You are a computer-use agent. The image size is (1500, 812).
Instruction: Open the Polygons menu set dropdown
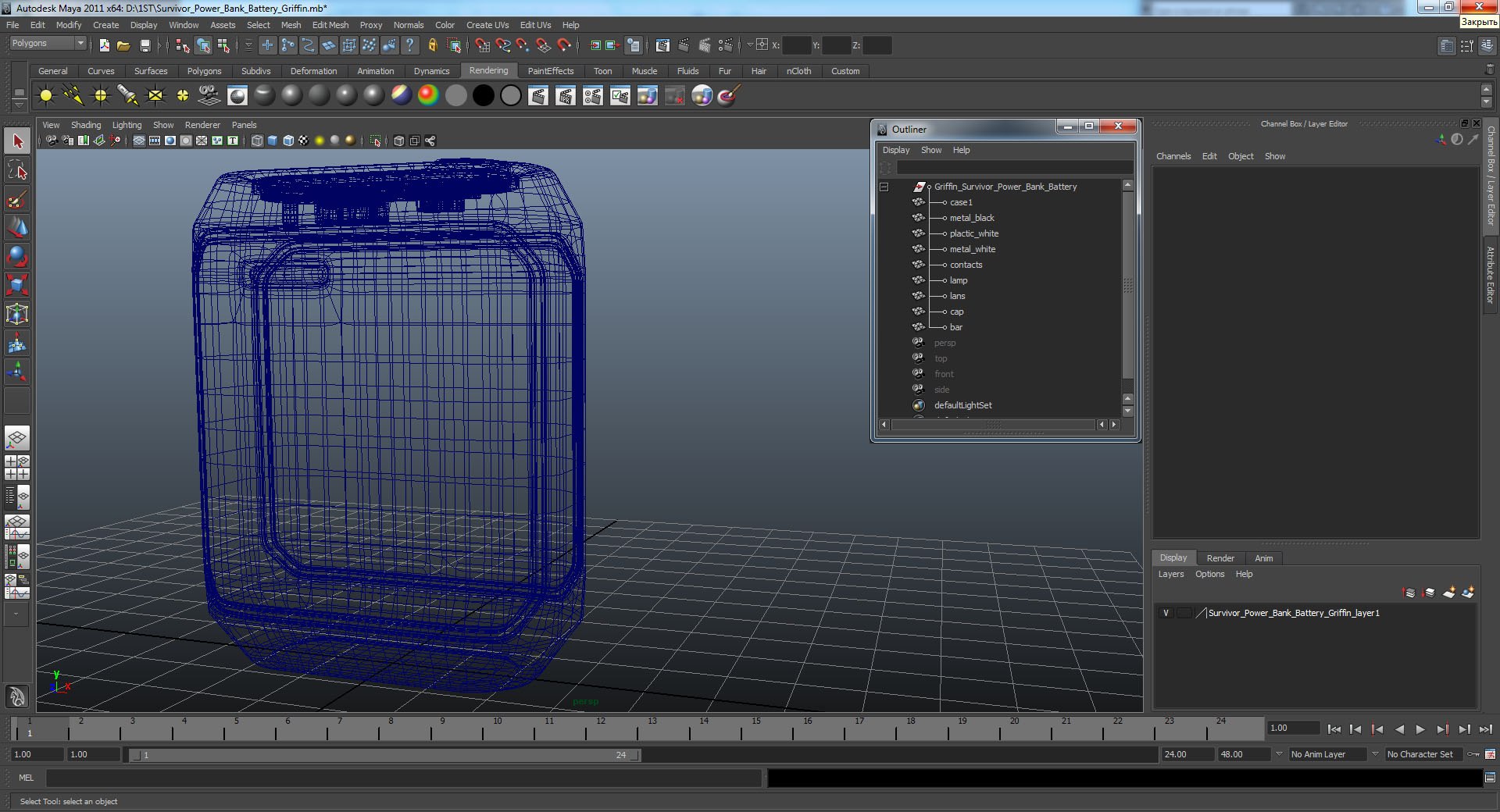coord(47,44)
